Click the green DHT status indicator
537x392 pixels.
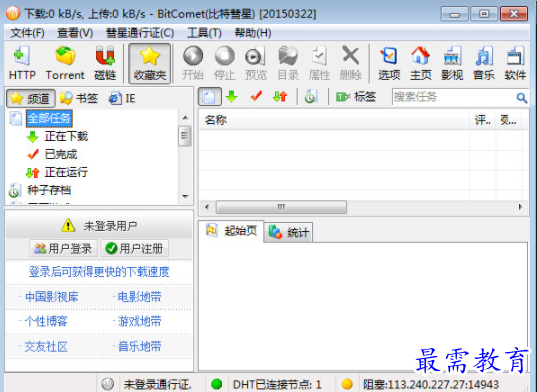(216, 384)
